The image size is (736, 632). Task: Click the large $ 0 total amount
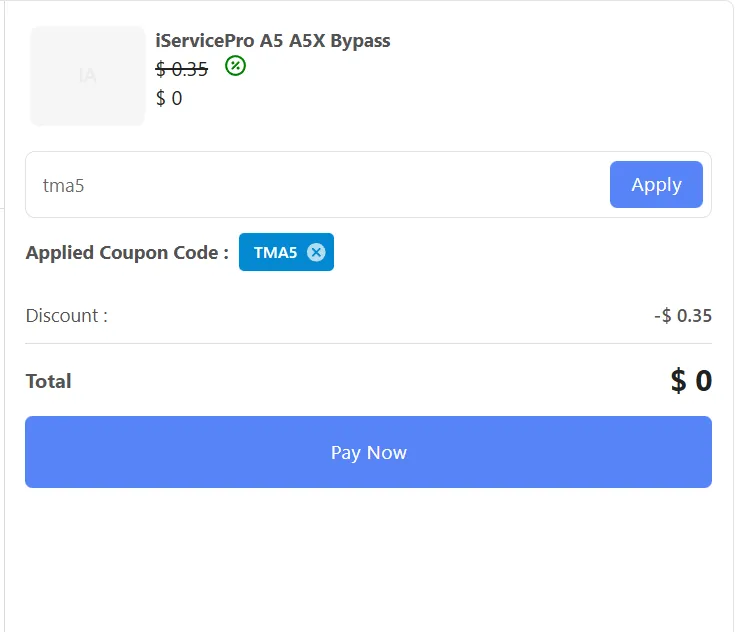point(691,381)
